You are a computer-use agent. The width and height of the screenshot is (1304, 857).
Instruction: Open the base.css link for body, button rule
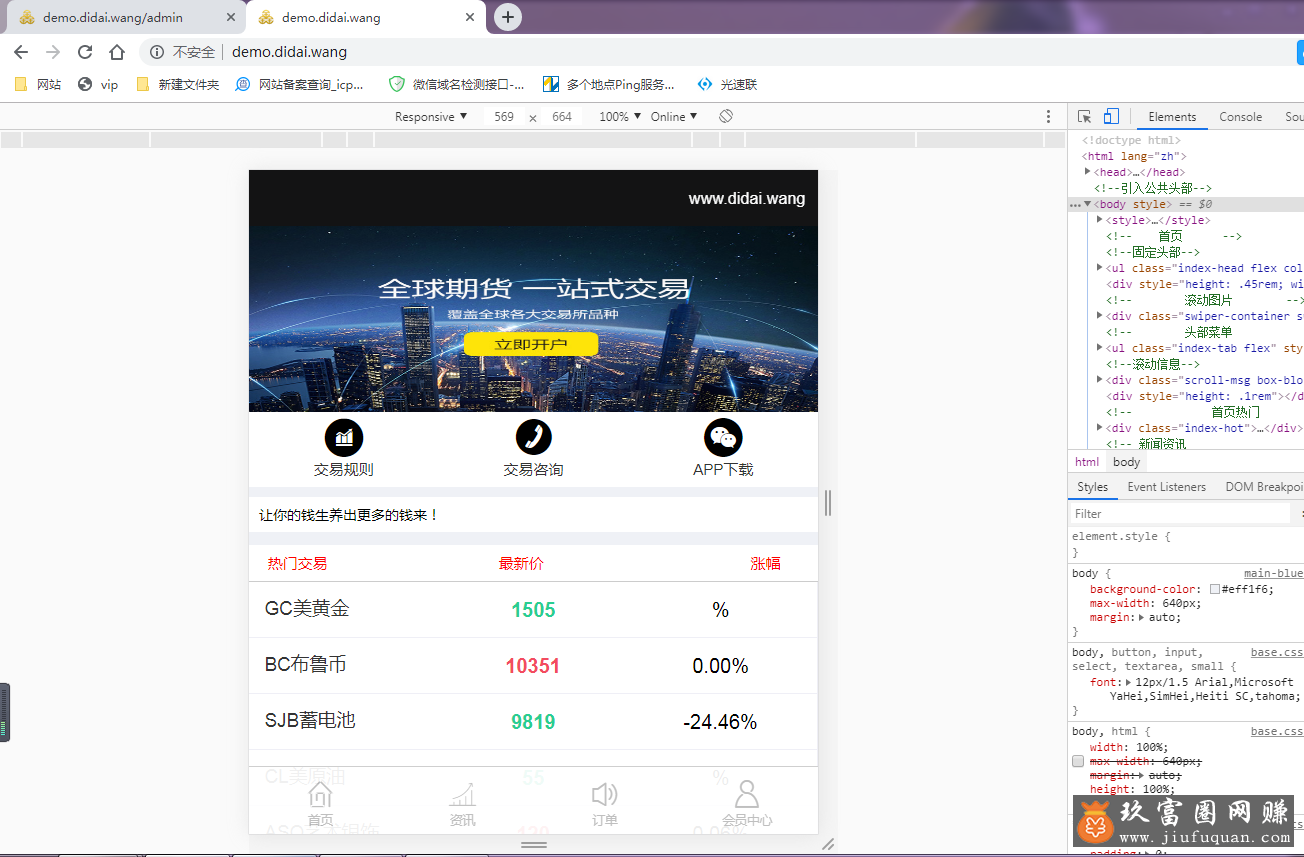tap(1277, 652)
